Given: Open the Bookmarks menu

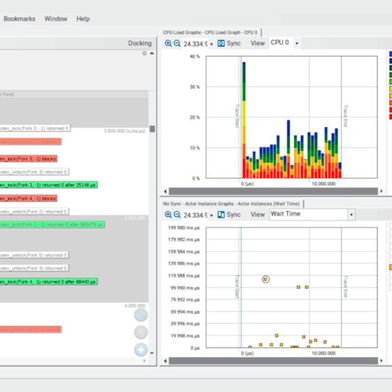Looking at the screenshot, I should pyautogui.click(x=19, y=19).
